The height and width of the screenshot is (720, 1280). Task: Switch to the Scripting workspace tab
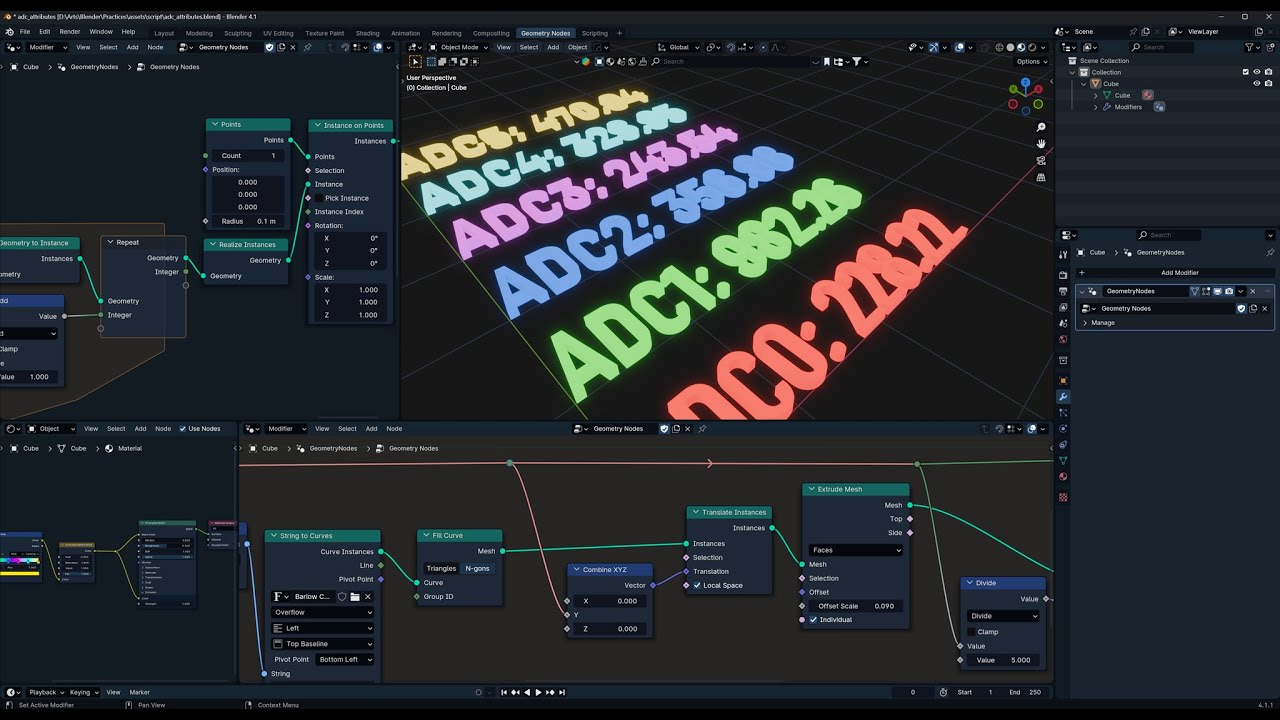click(x=594, y=33)
